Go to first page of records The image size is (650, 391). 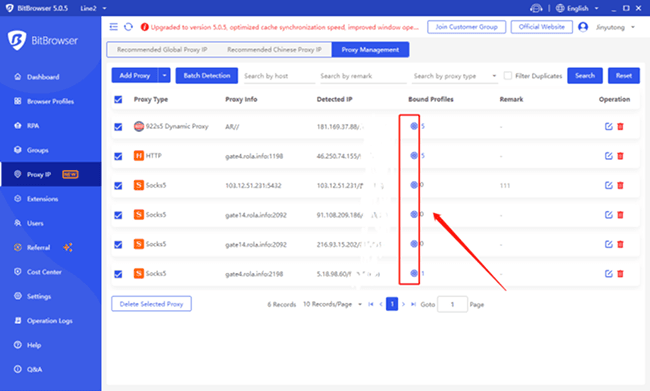point(371,304)
